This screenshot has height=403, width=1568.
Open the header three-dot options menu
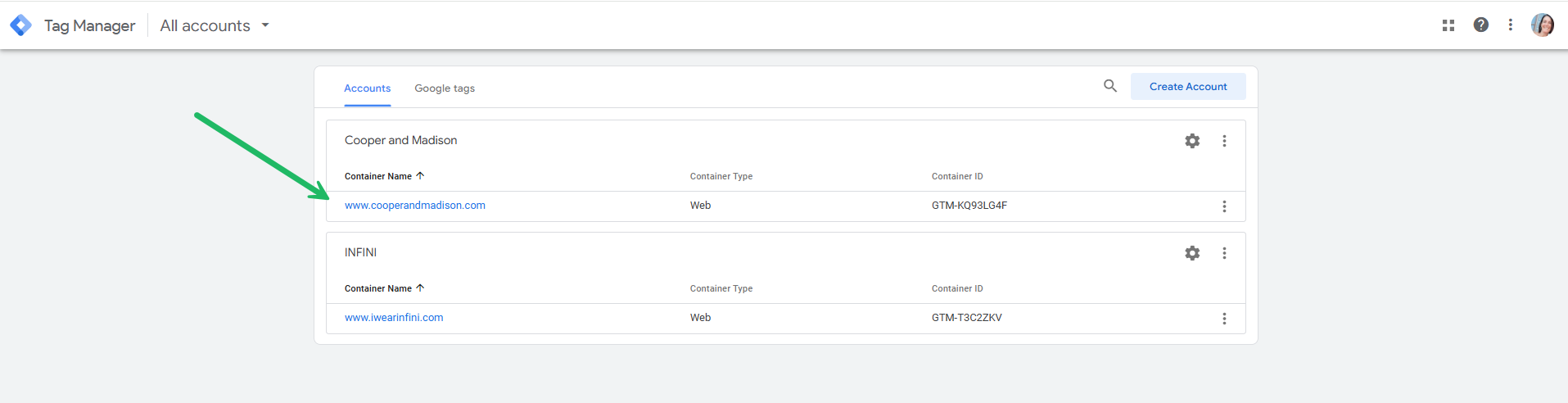click(1510, 25)
